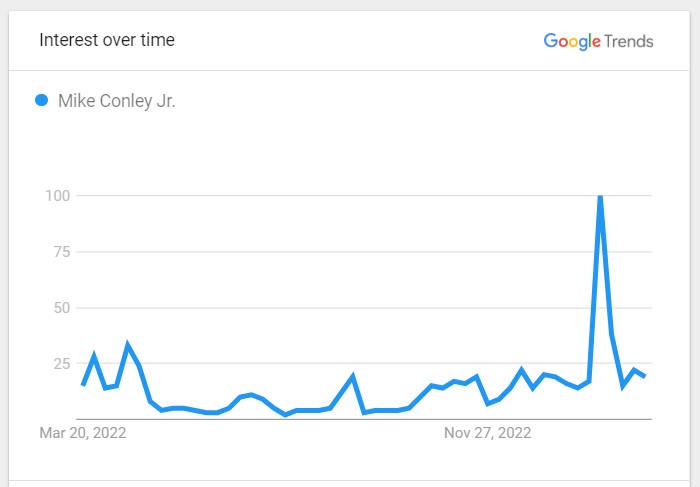Click the Interest over time heading
Image resolution: width=700 pixels, height=487 pixels.
[x=107, y=40]
